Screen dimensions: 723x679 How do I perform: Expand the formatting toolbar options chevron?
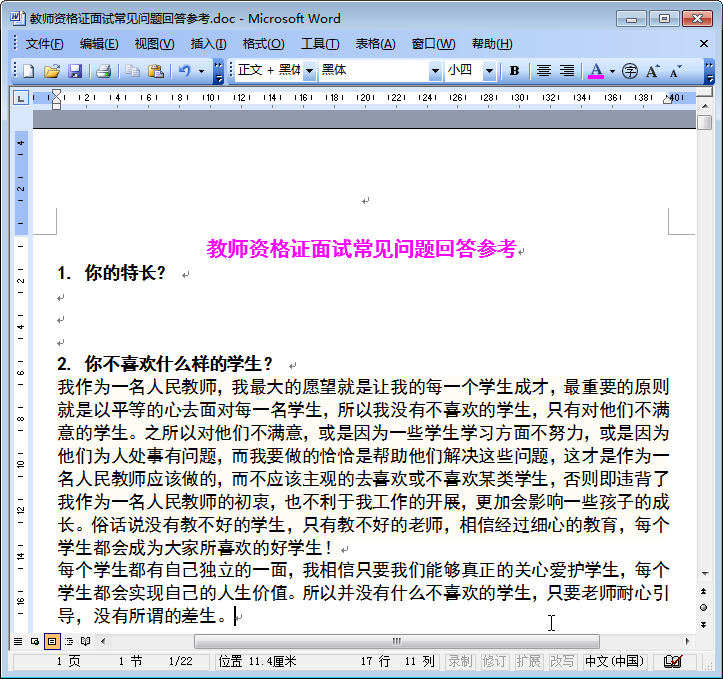[x=710, y=71]
